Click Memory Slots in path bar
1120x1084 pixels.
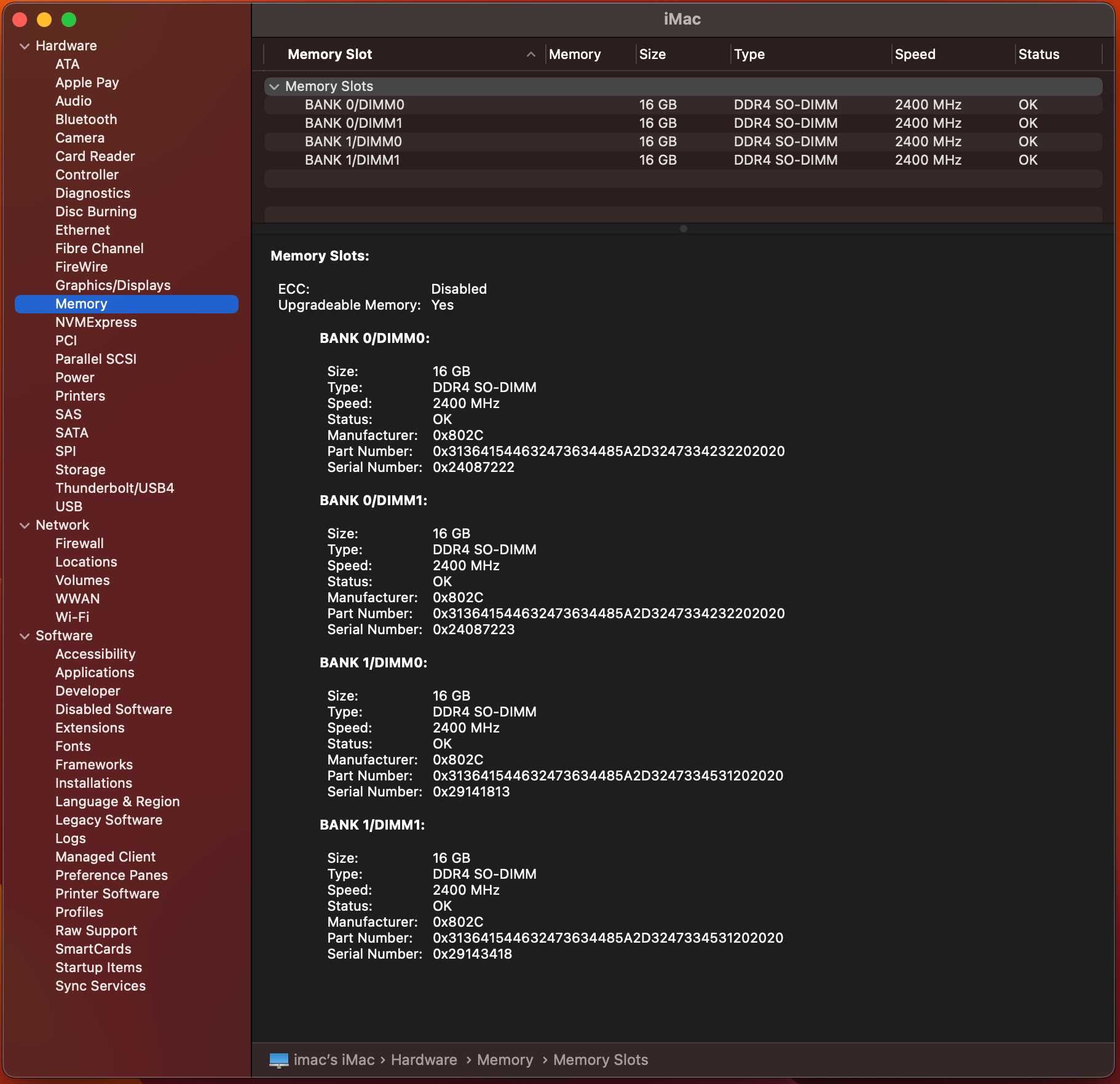(x=601, y=1060)
